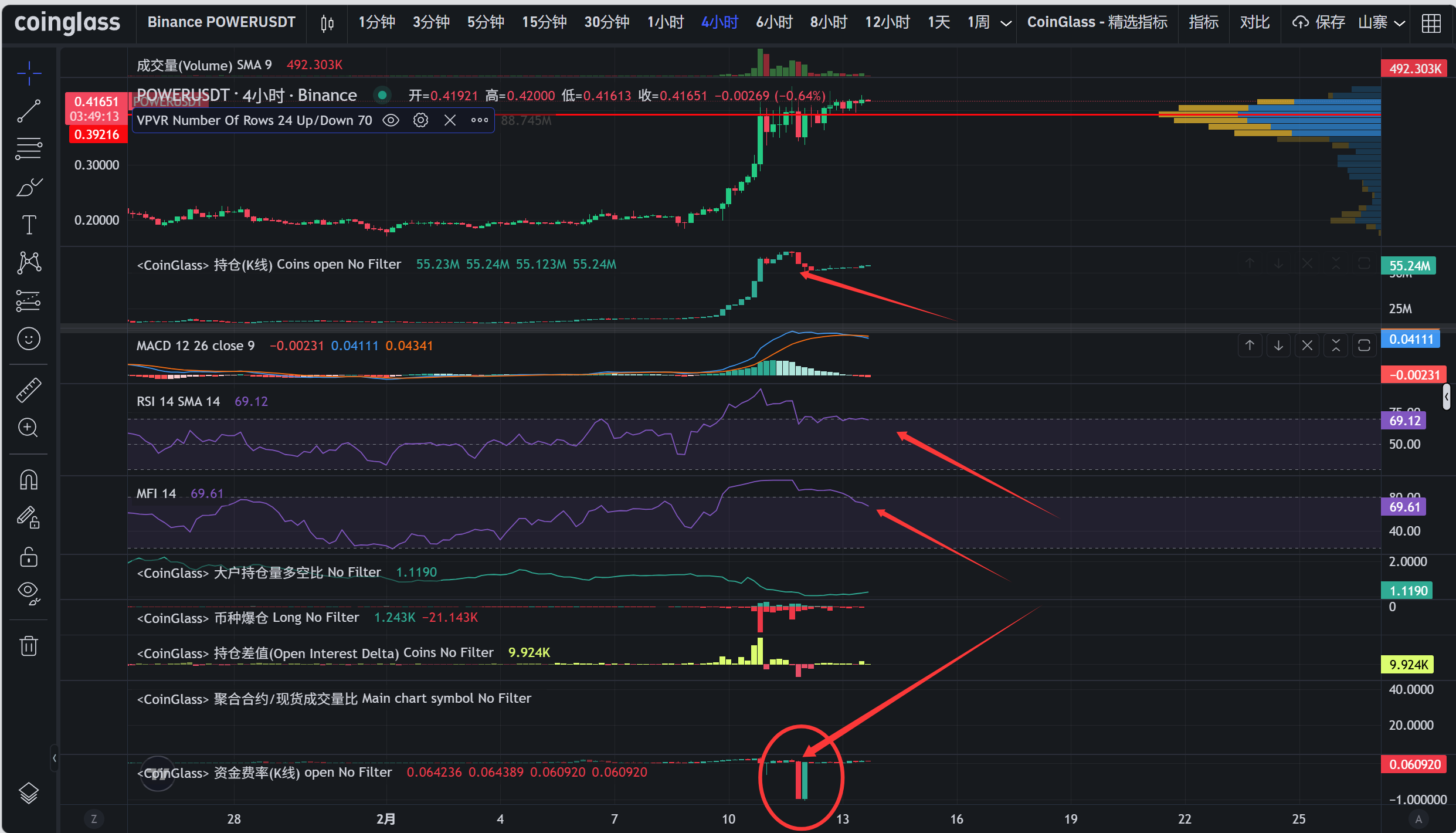Switch to 1小时 timeframe
1456x833 pixels.
point(666,23)
